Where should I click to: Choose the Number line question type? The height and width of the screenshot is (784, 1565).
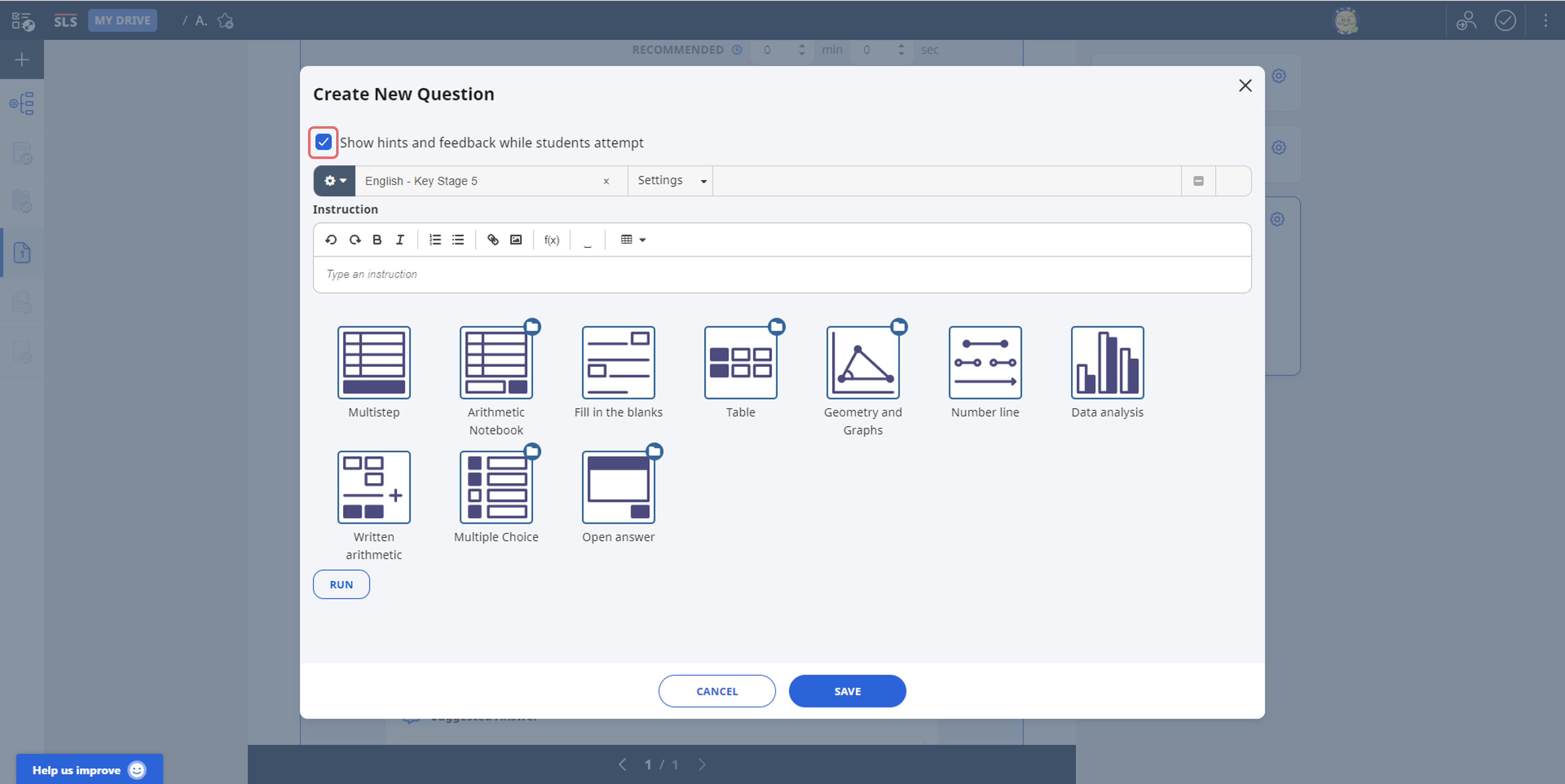985,363
